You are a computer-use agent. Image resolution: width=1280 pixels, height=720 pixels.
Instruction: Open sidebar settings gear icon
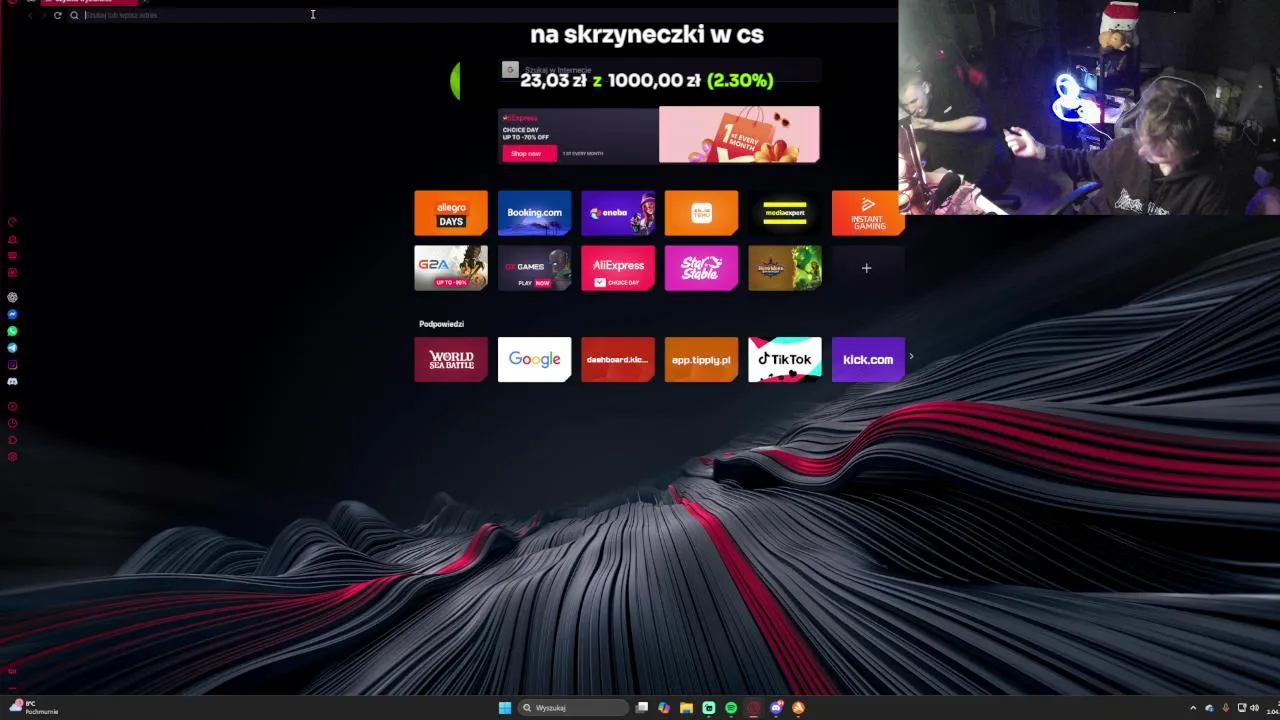pyautogui.click(x=12, y=456)
